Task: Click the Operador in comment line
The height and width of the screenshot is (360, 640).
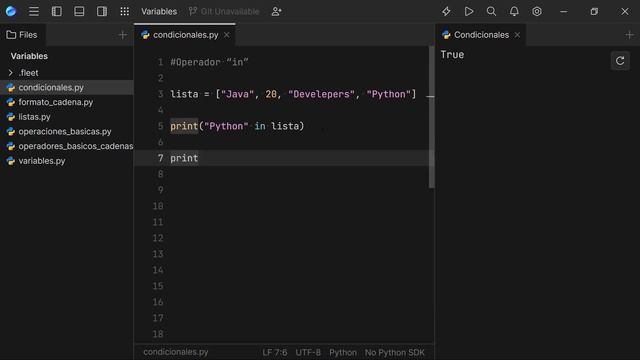Action: [209, 62]
